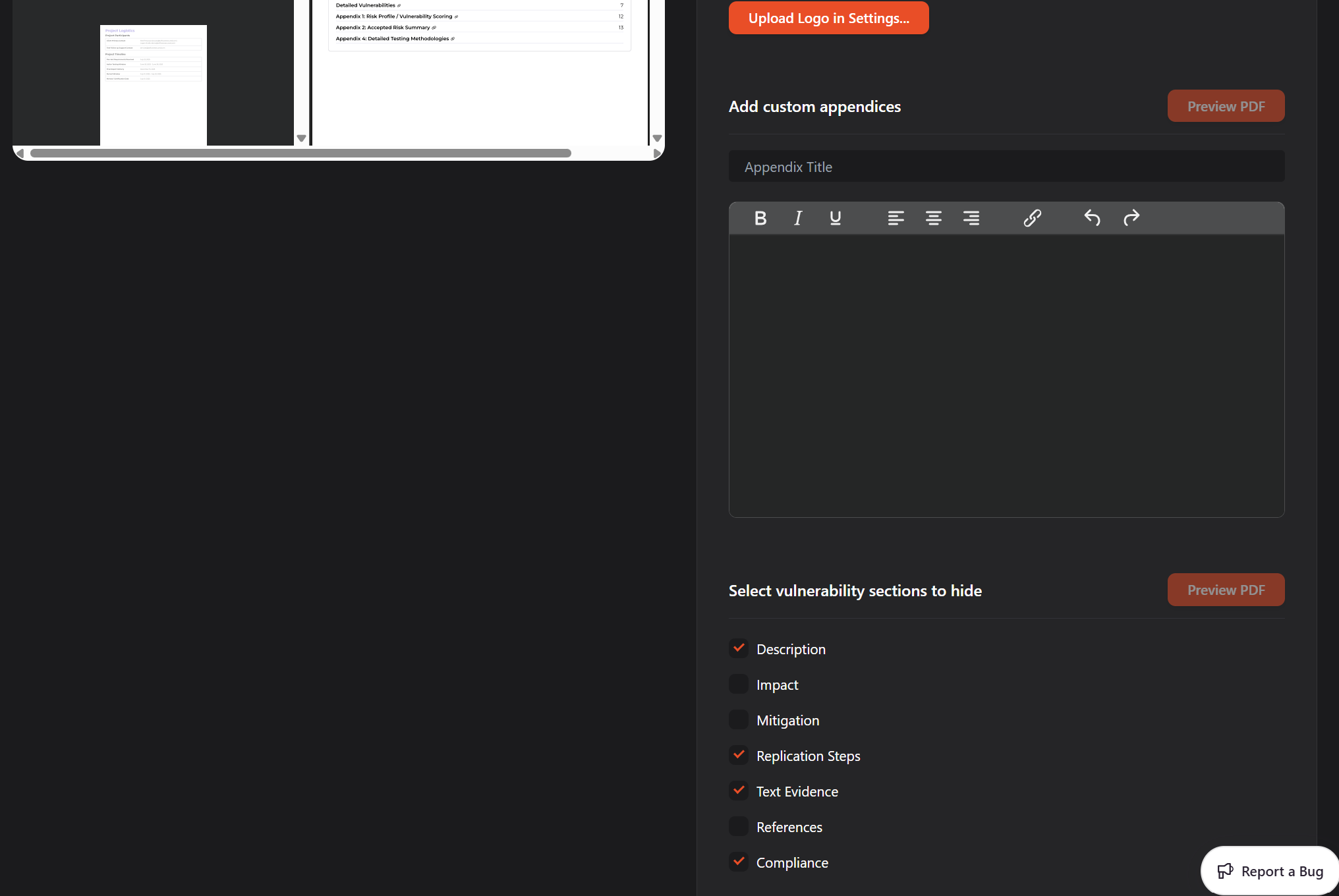Click the left arrow of horizontal scrollbar
The width and height of the screenshot is (1339, 896).
coord(20,154)
